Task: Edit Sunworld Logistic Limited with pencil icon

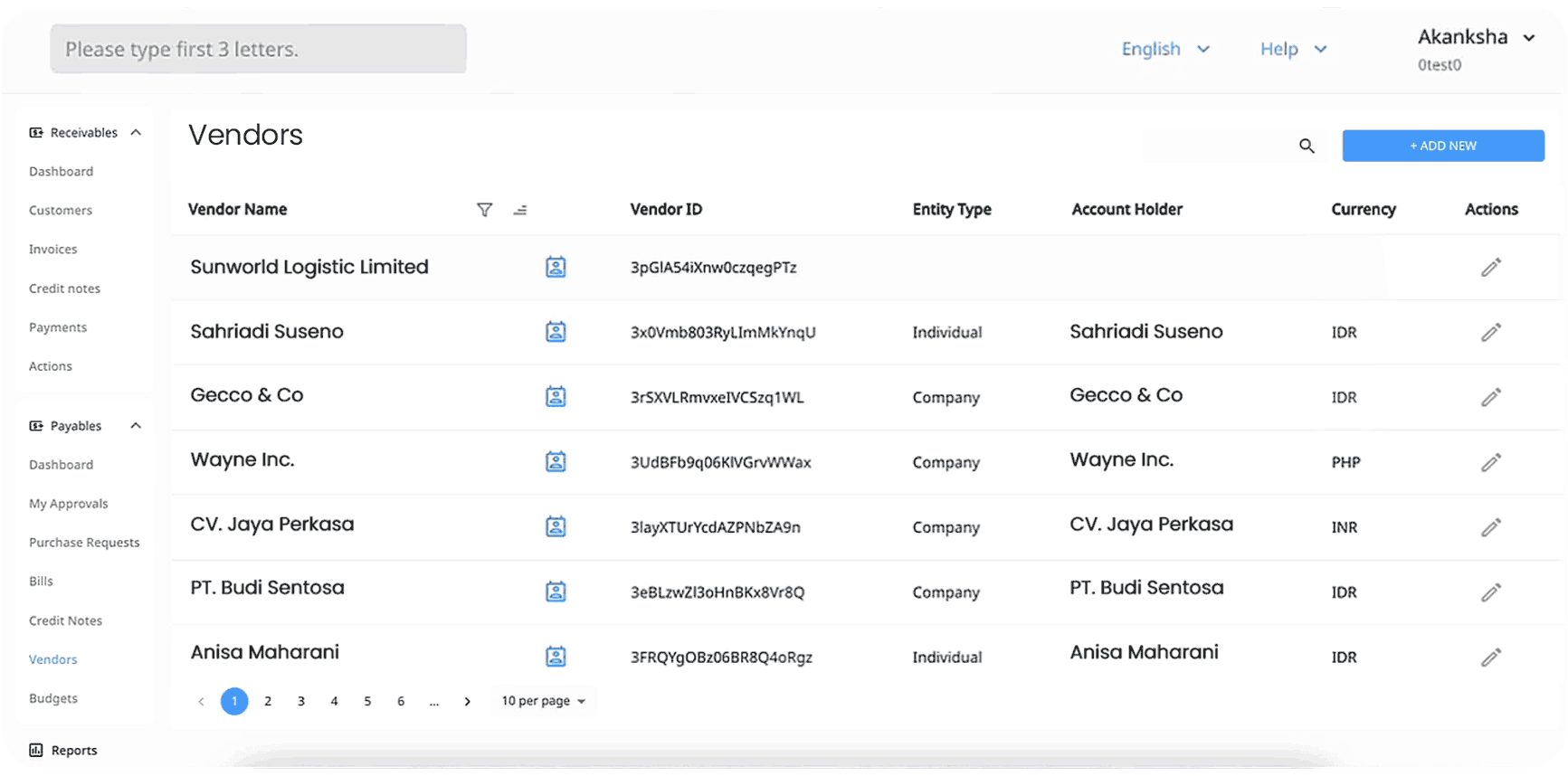Action: click(x=1491, y=267)
